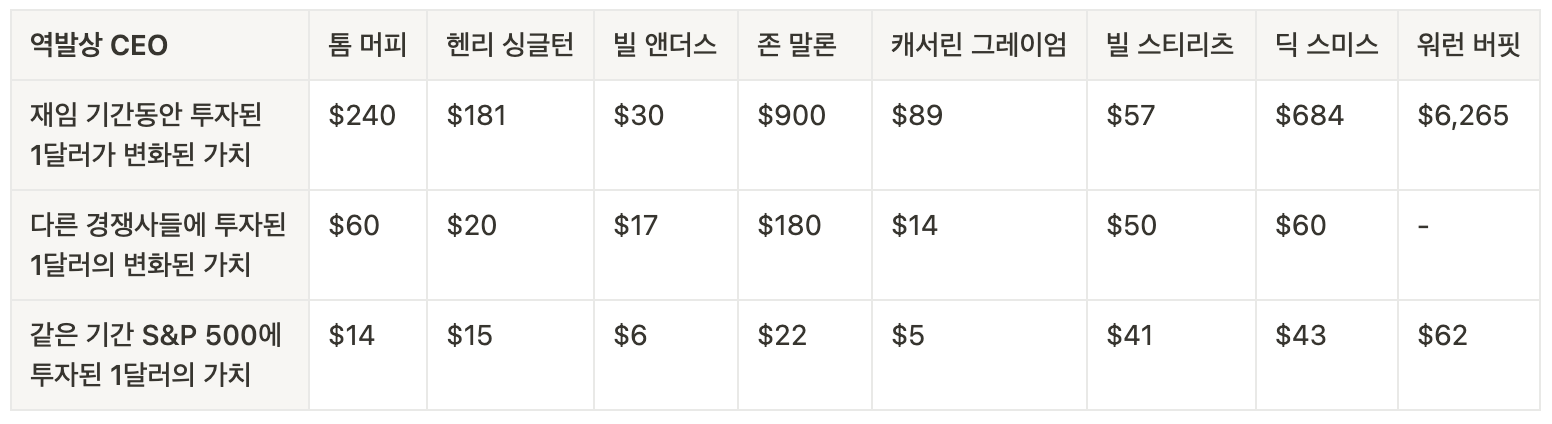This screenshot has height=424, width=1552.
Task: Select the $181 cell under 헨리 싱글턴
Action: [510, 136]
